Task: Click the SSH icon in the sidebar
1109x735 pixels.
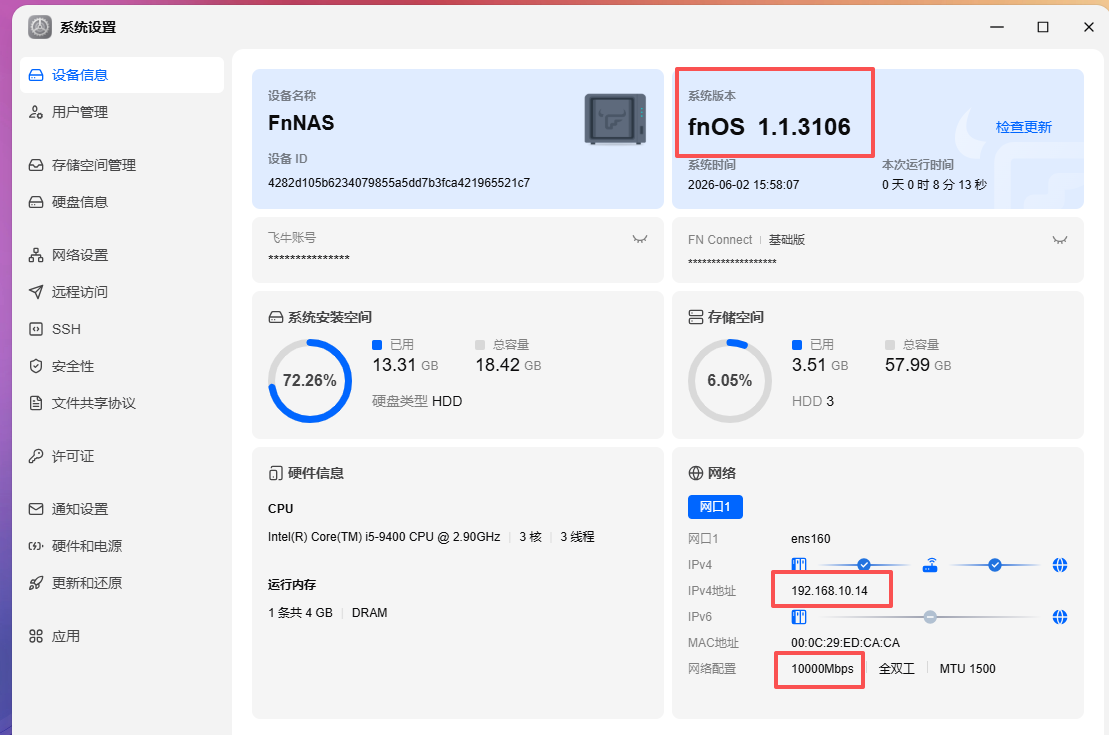Action: coord(36,329)
